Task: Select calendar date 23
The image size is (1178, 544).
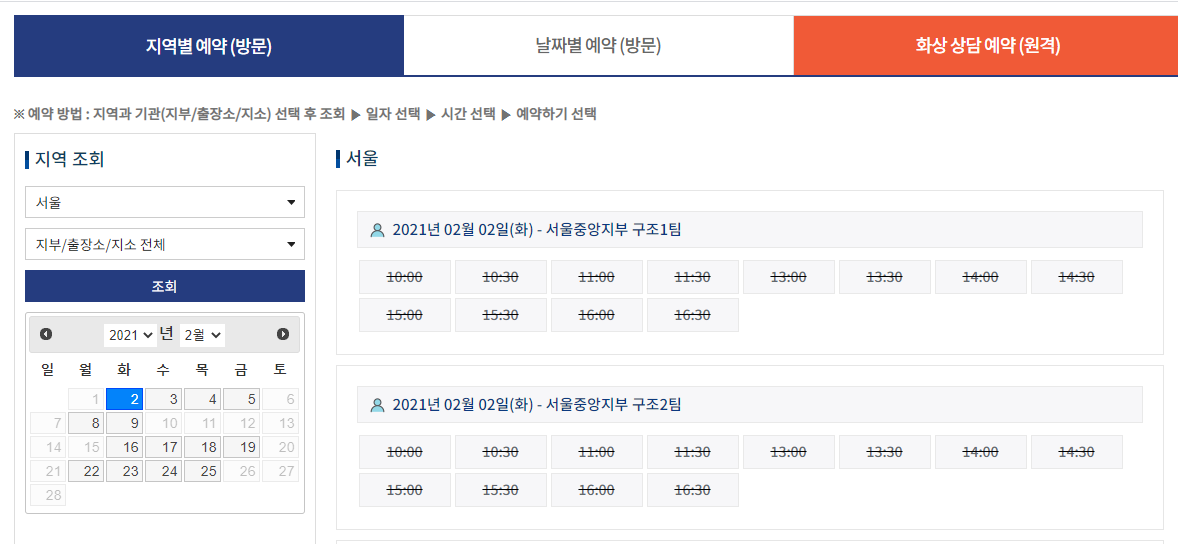Action: [x=125, y=471]
